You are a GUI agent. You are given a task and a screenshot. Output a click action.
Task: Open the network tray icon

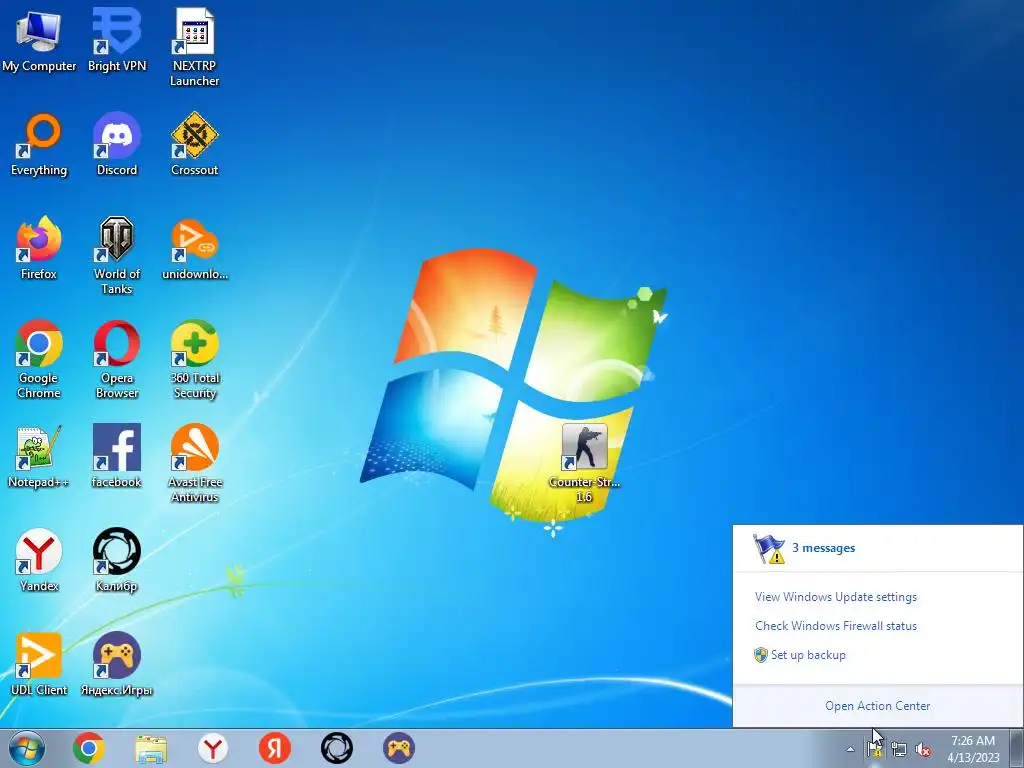[x=899, y=750]
